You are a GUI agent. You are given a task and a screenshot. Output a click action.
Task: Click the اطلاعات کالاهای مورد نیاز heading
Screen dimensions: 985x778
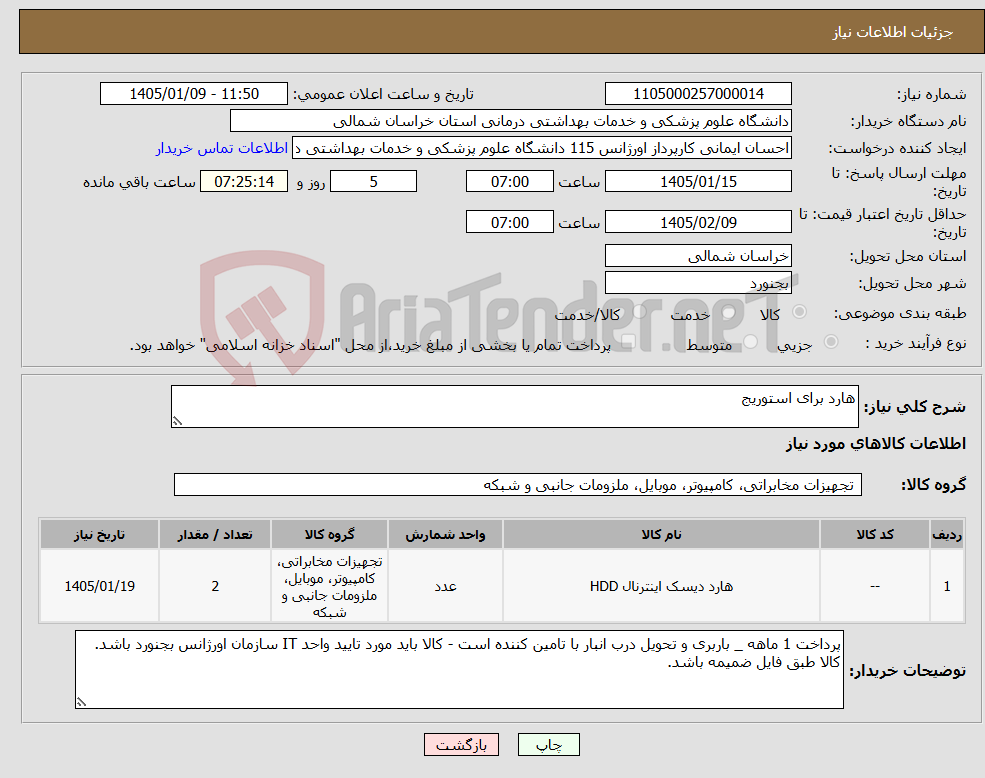click(x=876, y=444)
